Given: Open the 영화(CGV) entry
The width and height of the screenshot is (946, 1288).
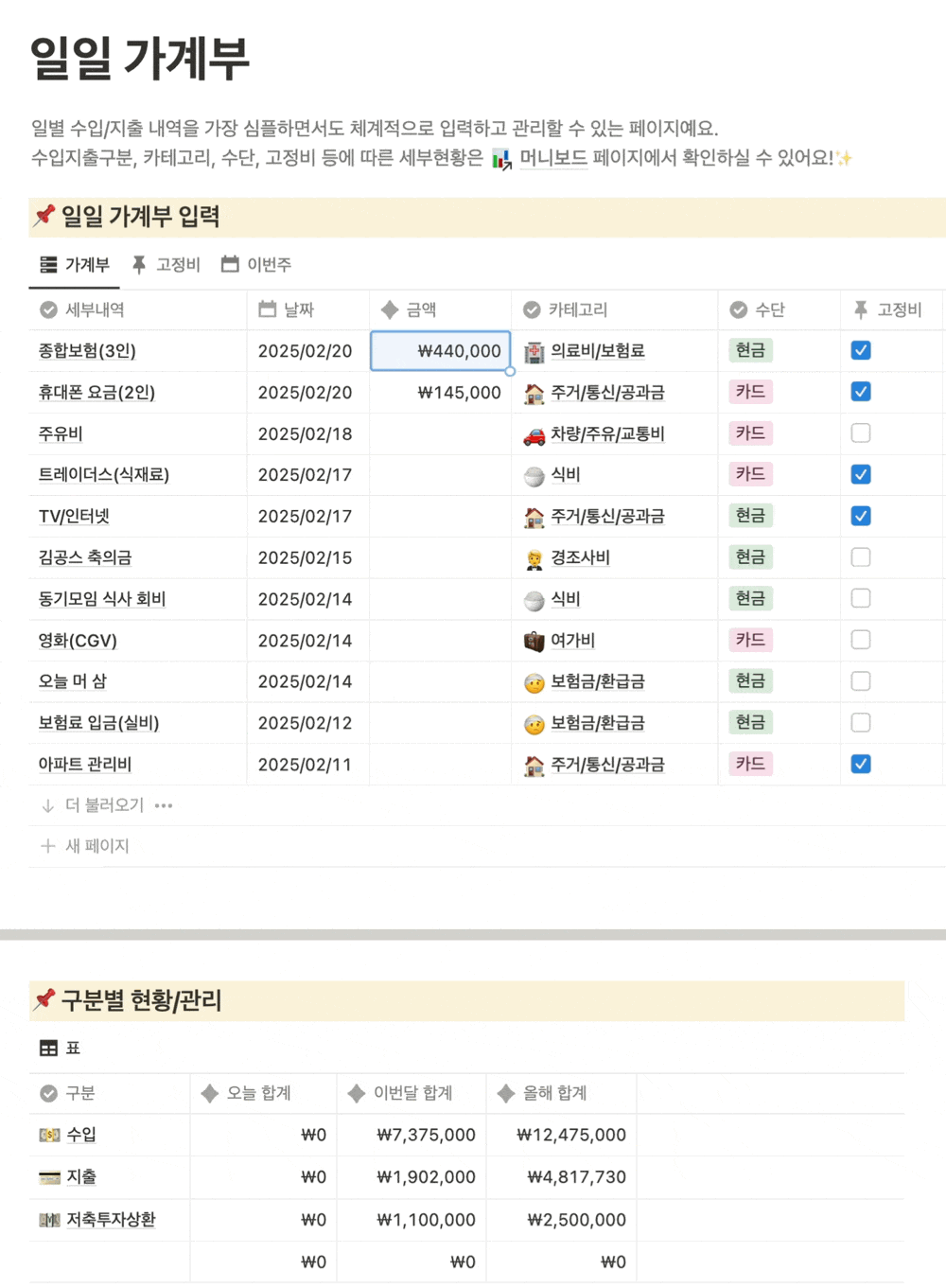Looking at the screenshot, I should (78, 641).
